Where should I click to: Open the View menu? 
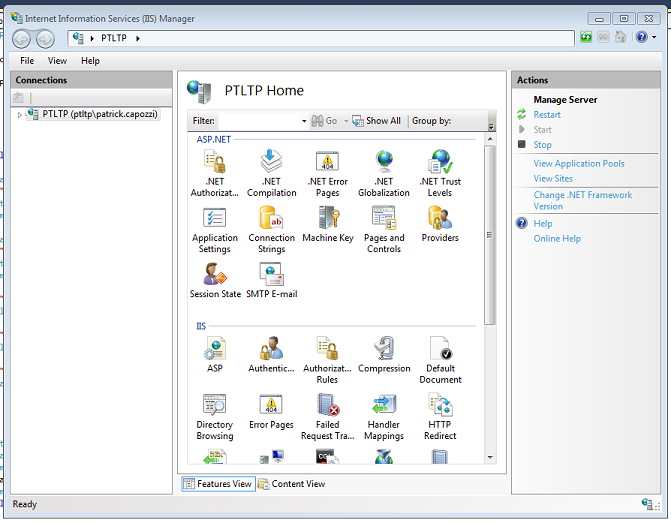pyautogui.click(x=57, y=61)
